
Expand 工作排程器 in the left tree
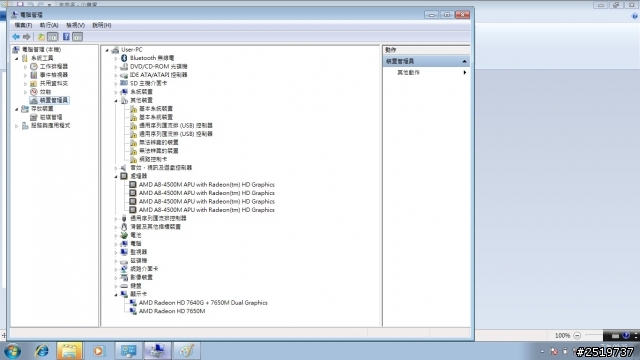pos(25,67)
